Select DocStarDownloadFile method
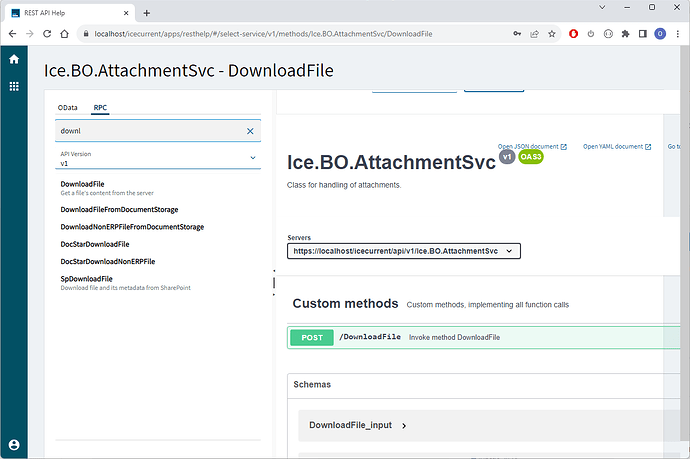690x459 pixels. [x=95, y=244]
